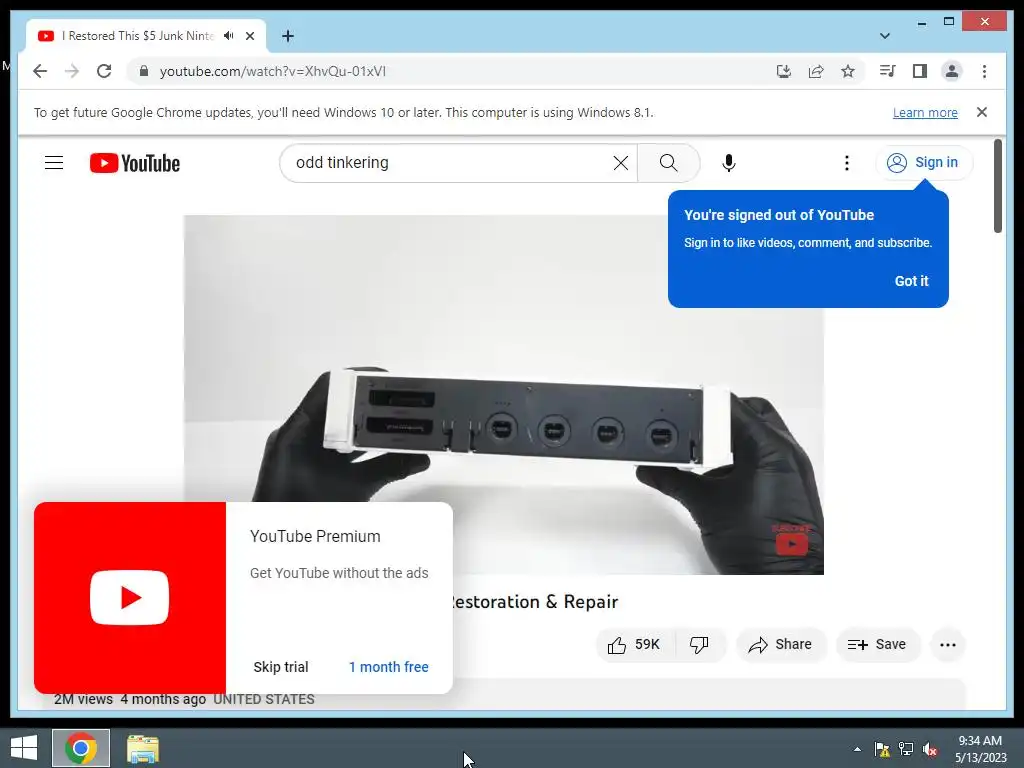
Task: Like the video (59K)
Action: click(633, 645)
